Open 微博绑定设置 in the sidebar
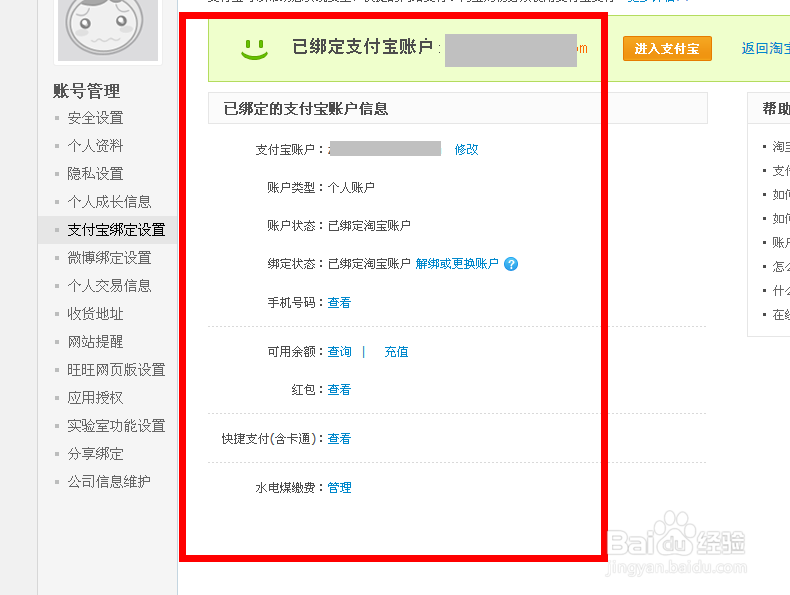790x595 pixels. (109, 258)
